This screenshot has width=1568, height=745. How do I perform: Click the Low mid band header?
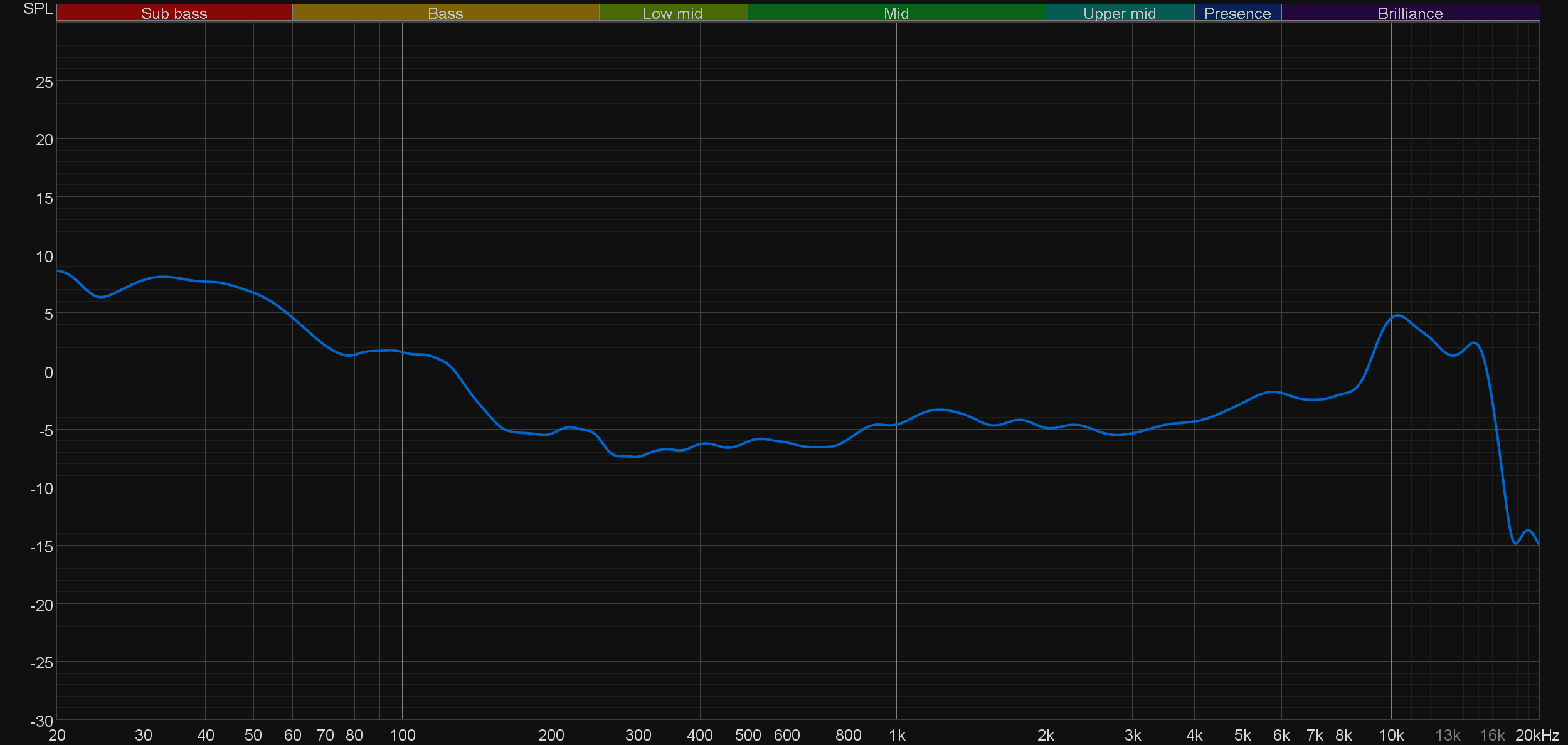click(x=672, y=13)
